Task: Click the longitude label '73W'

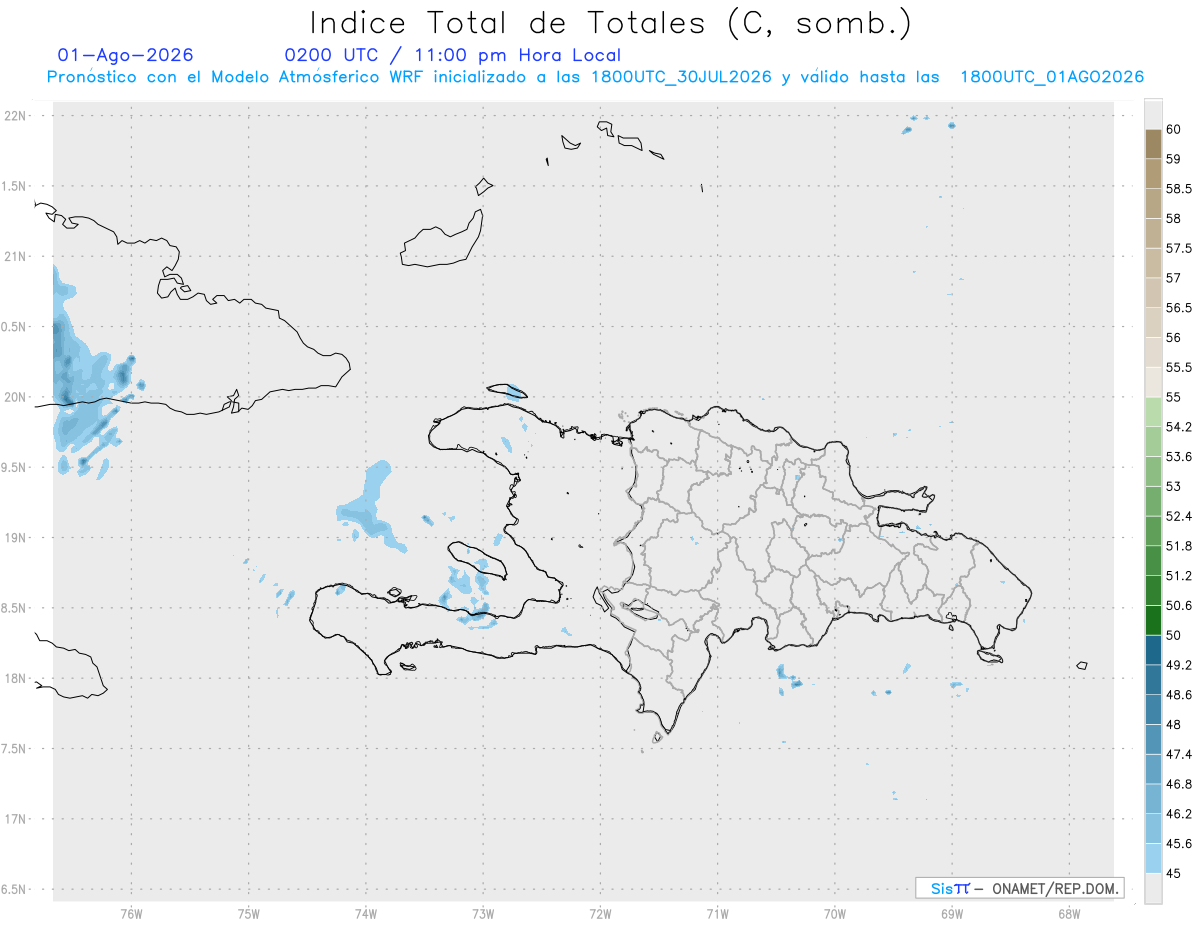Action: coord(483,914)
